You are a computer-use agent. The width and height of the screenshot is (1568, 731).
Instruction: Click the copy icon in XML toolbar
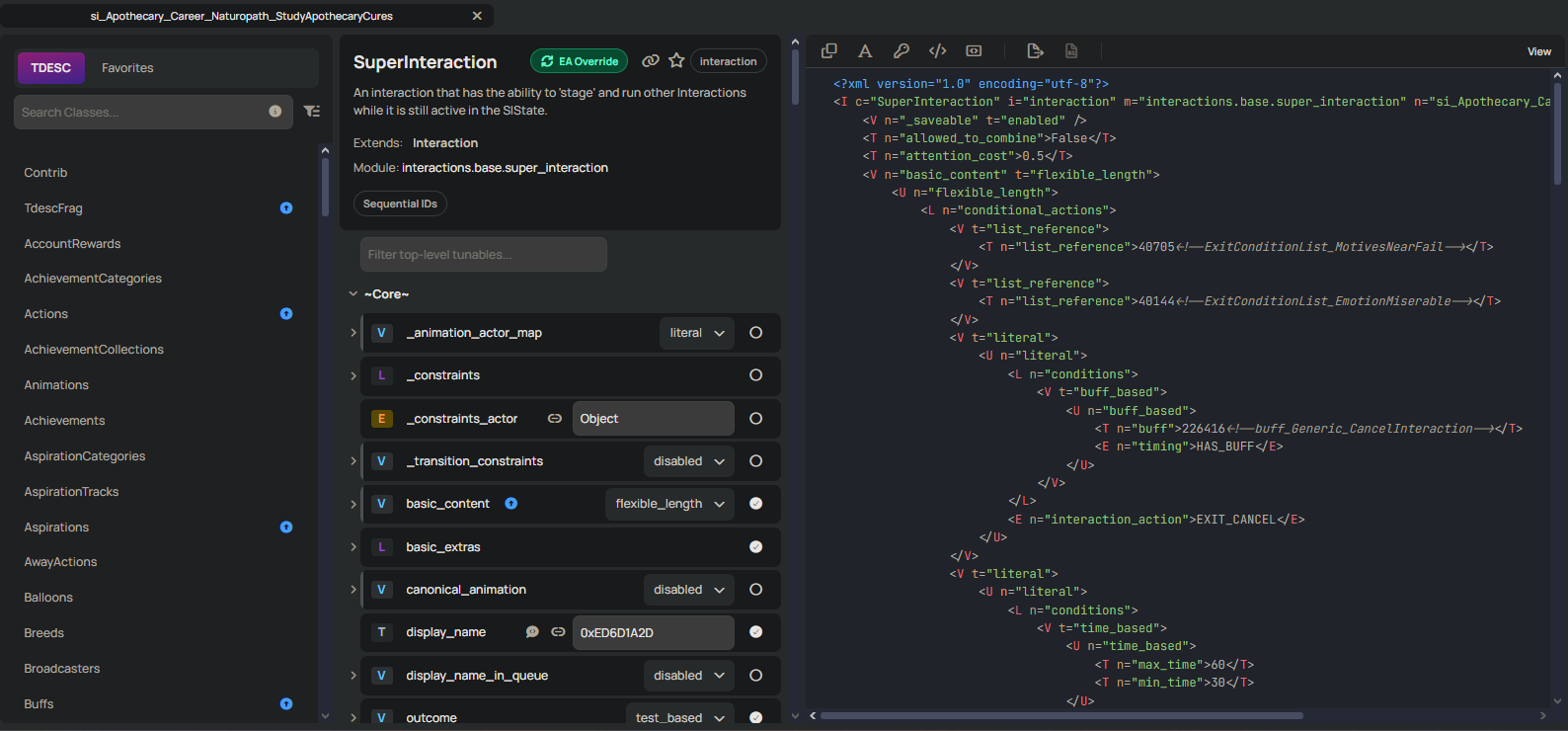click(829, 51)
